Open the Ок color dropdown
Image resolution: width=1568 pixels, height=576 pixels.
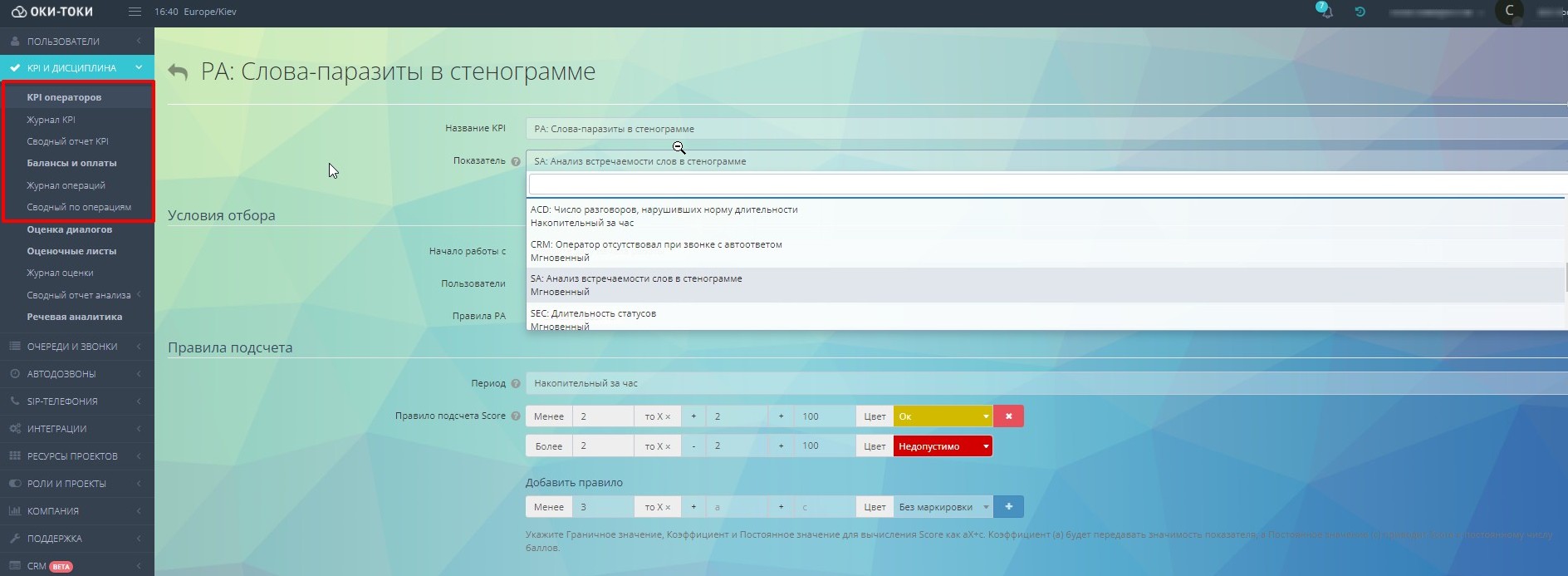pos(943,416)
